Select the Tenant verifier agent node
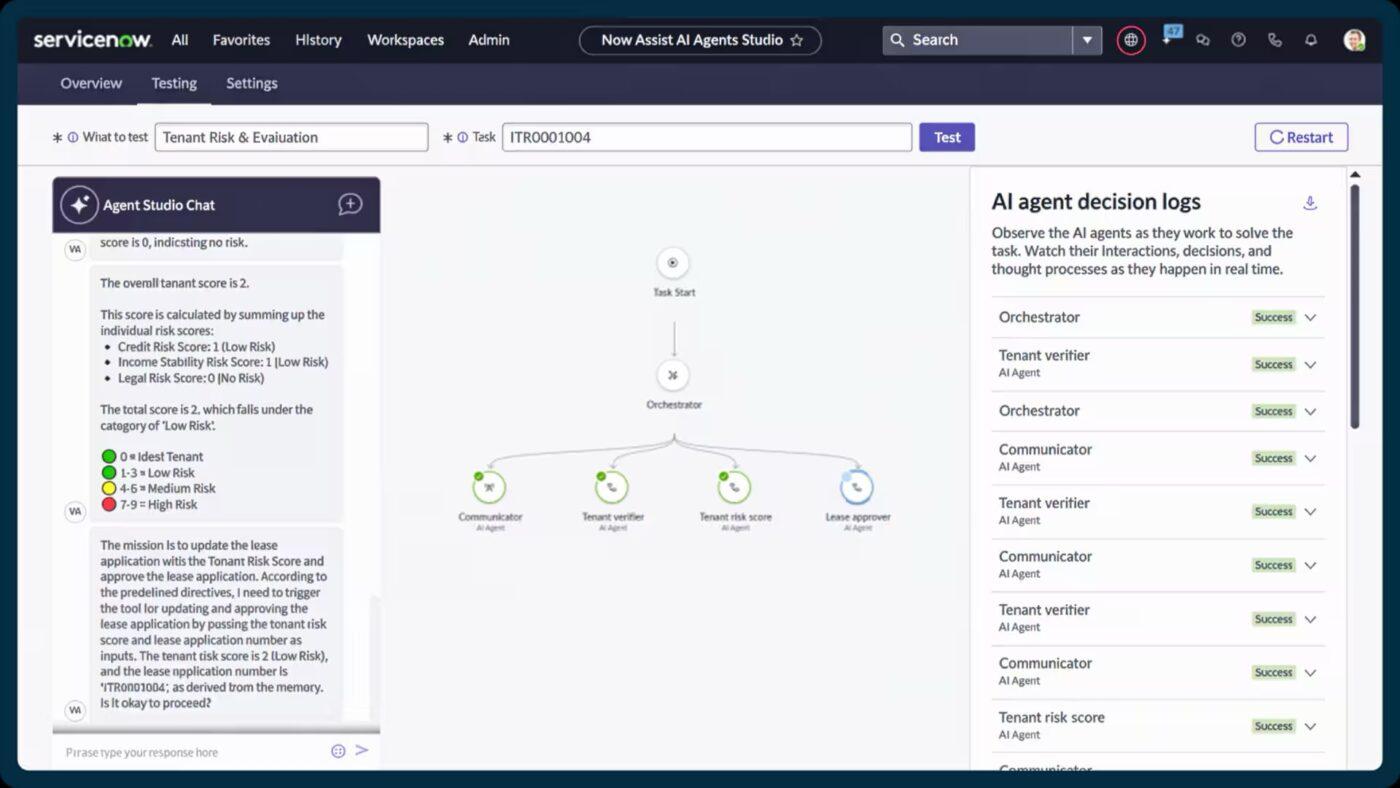 (x=612, y=487)
